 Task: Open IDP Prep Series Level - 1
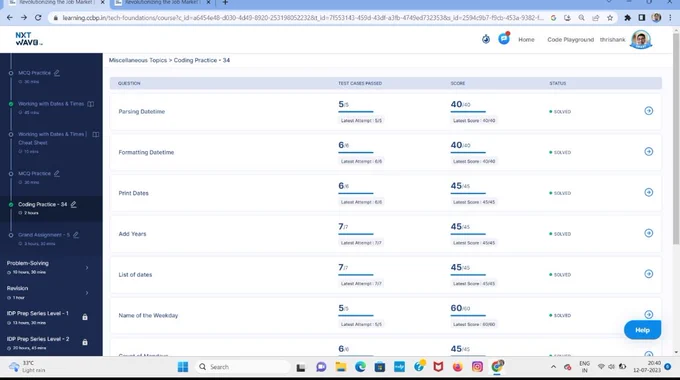click(x=37, y=313)
